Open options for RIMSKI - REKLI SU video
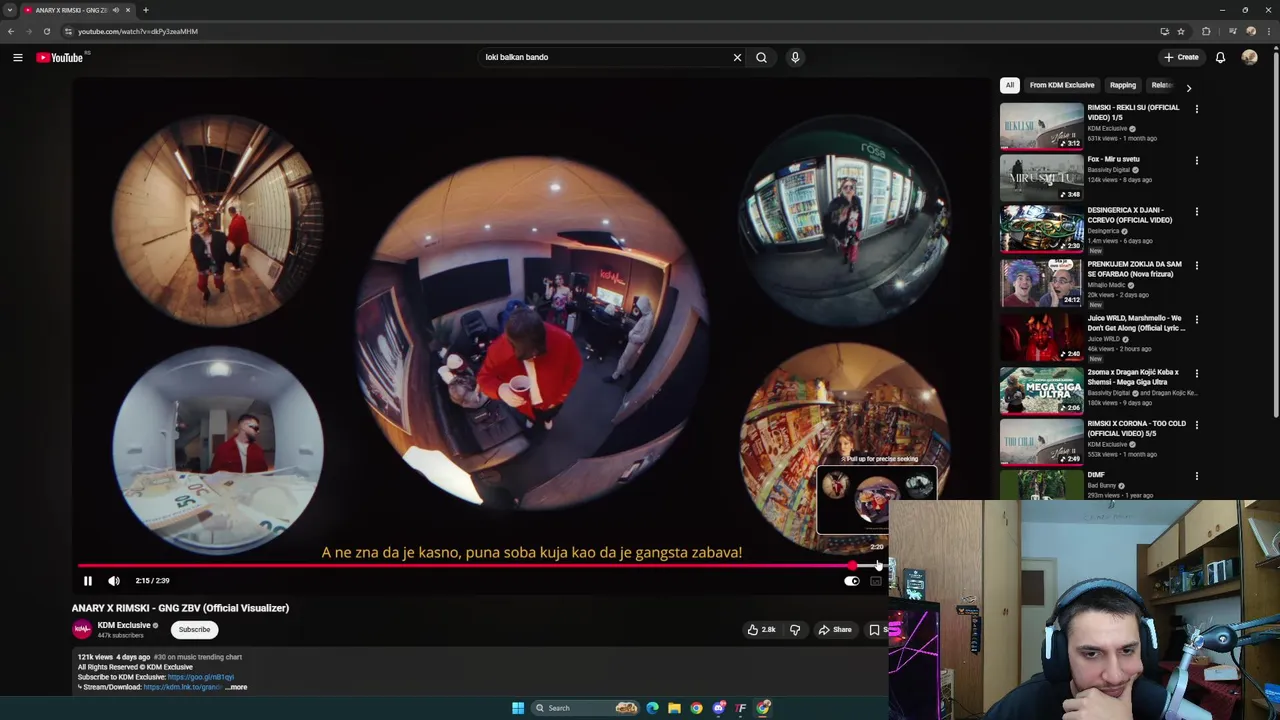The image size is (1280, 720). click(x=1197, y=109)
